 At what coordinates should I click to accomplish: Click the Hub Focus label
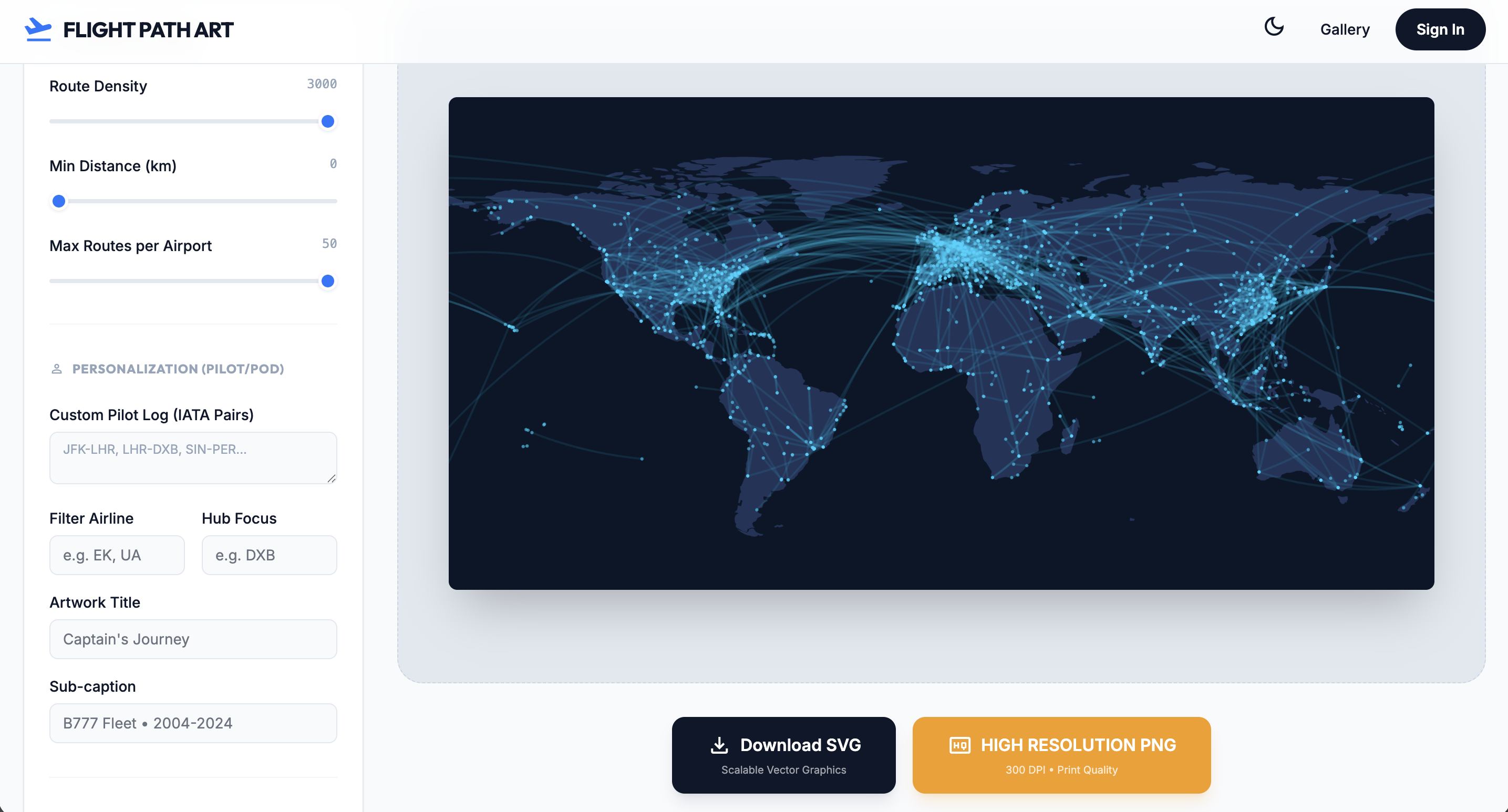[x=239, y=518]
